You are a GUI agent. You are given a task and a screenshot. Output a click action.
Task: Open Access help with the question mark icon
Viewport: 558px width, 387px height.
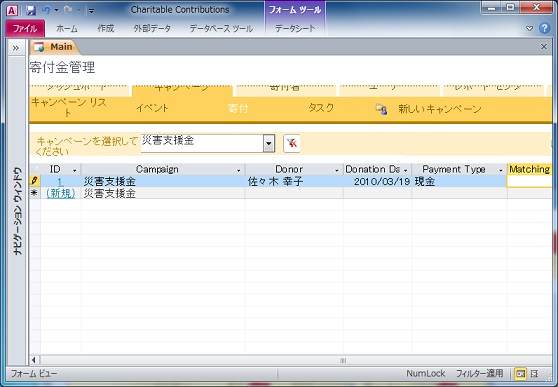[x=544, y=28]
